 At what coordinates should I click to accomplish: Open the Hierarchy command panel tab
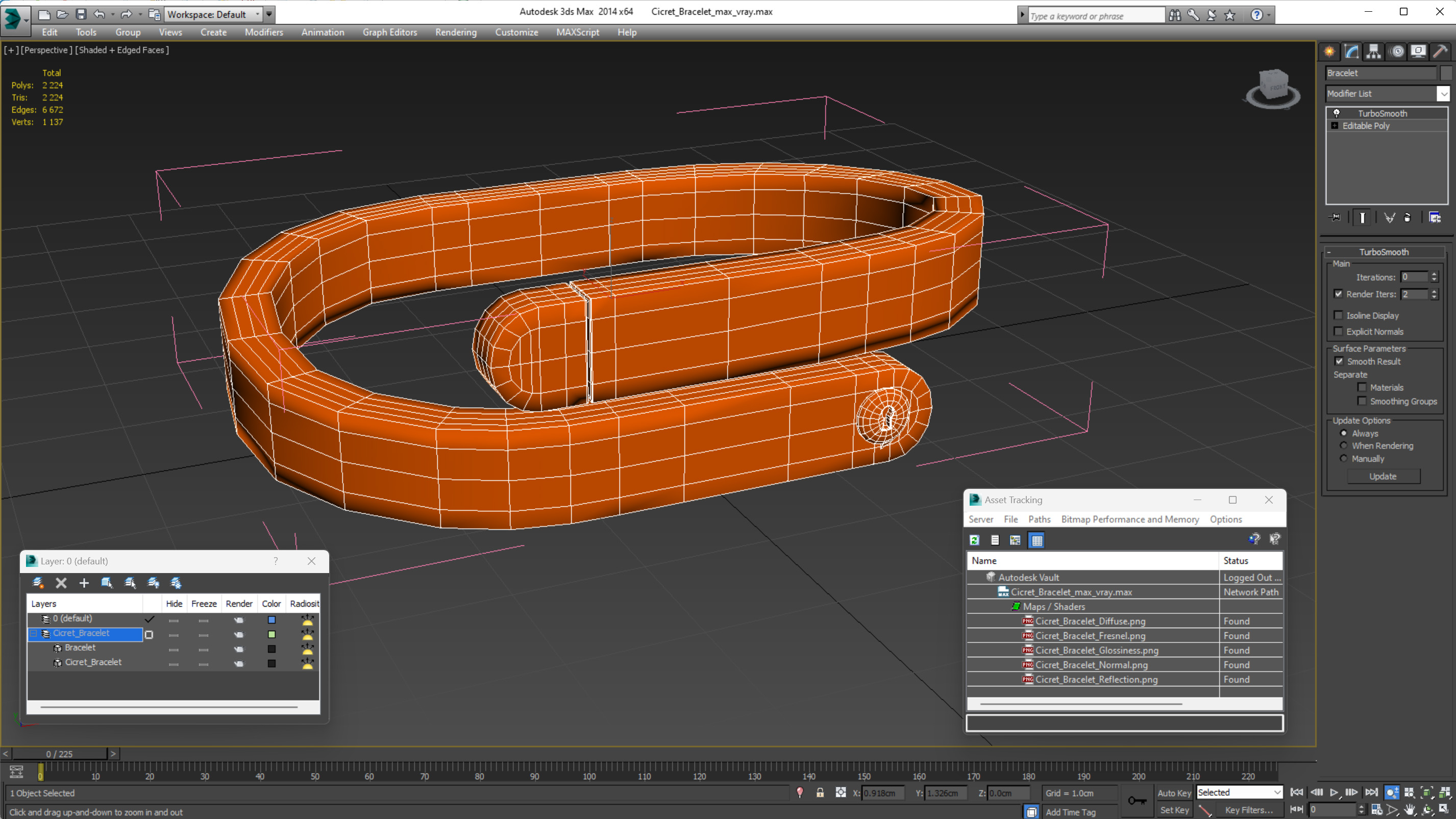pyautogui.click(x=1373, y=52)
